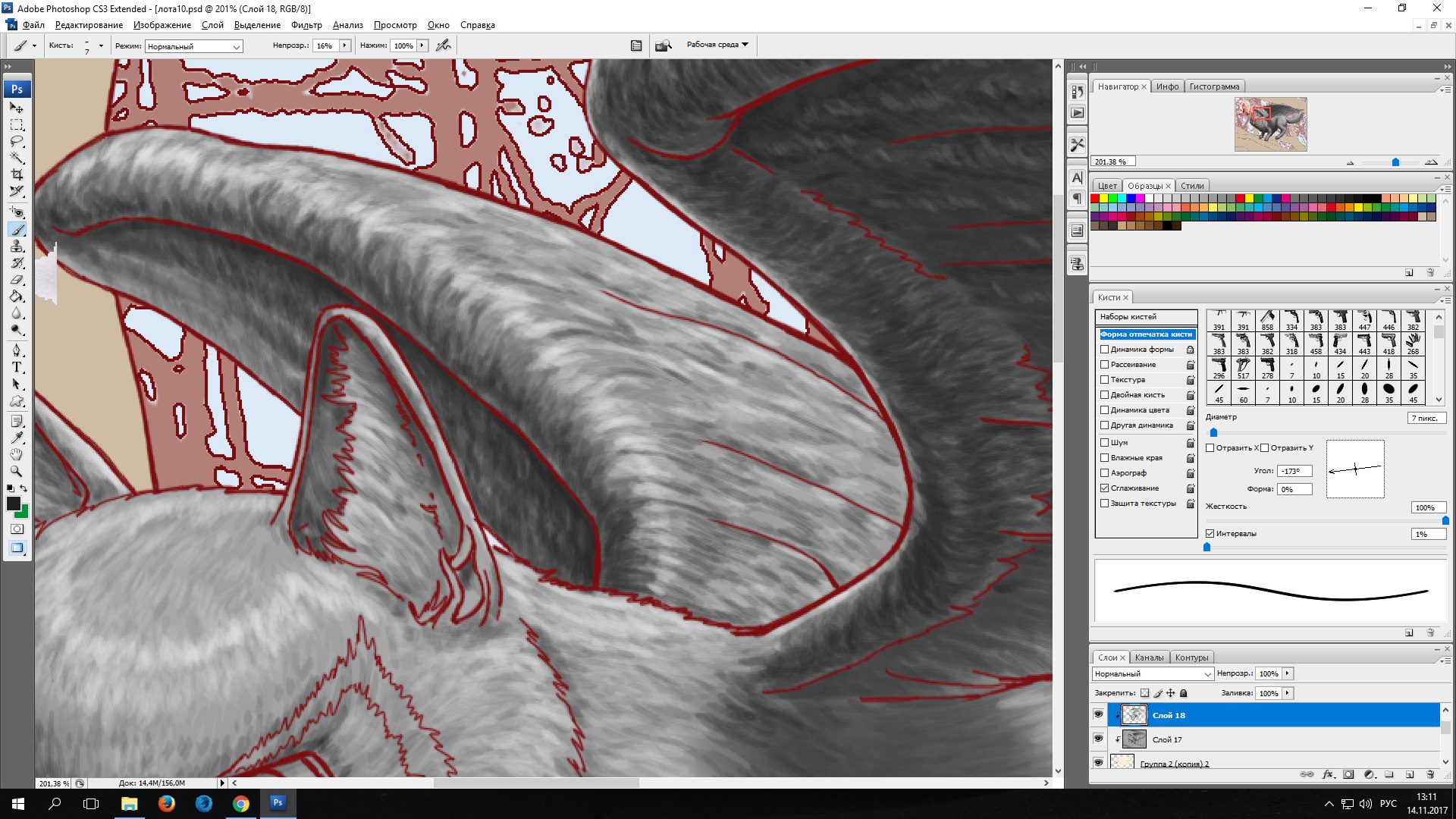Viewport: 1456px width, 819px height.
Task: Select the Pen tool
Action: (17, 350)
